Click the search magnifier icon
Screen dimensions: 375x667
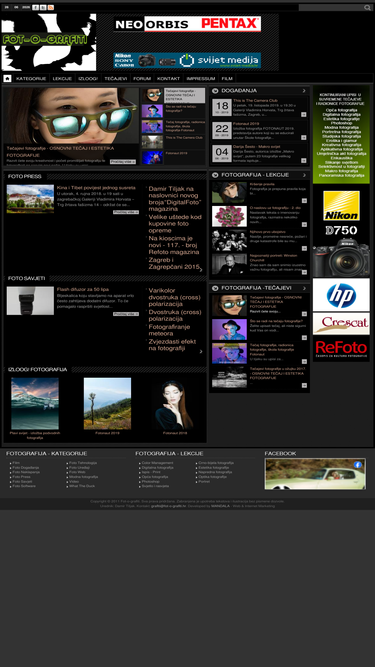pos(367,8)
